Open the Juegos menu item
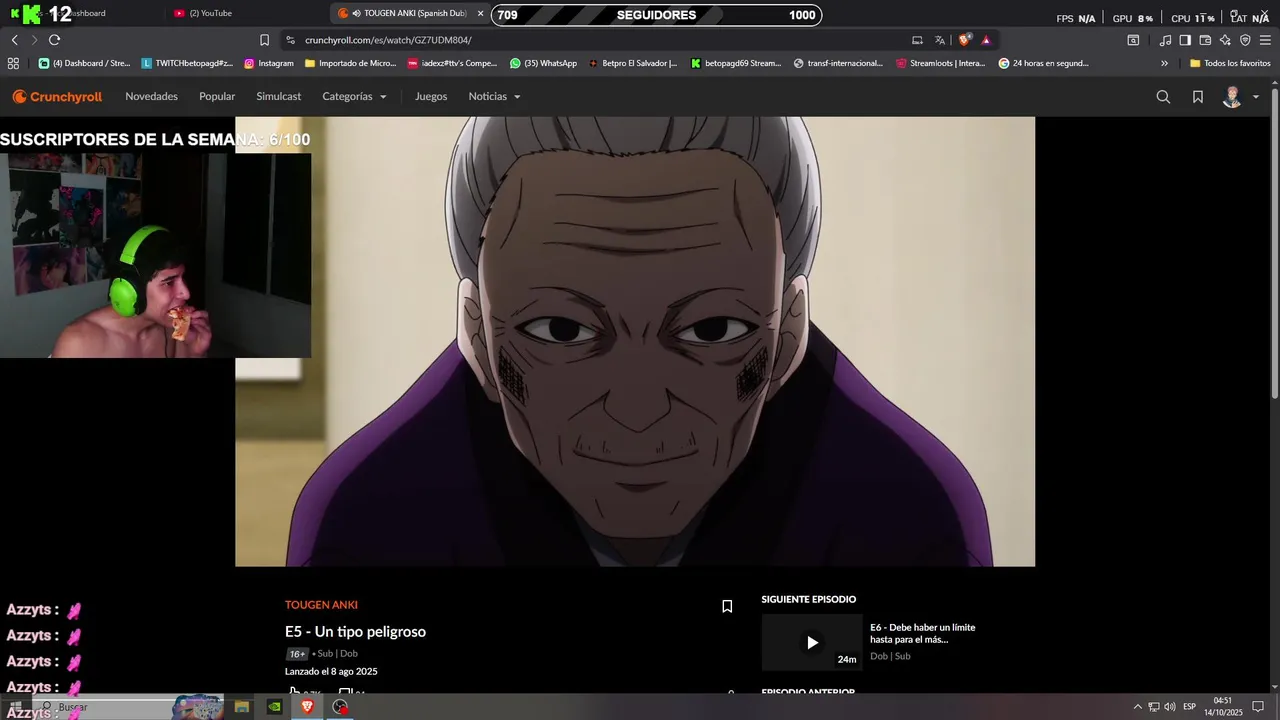The width and height of the screenshot is (1280, 720). point(431,97)
